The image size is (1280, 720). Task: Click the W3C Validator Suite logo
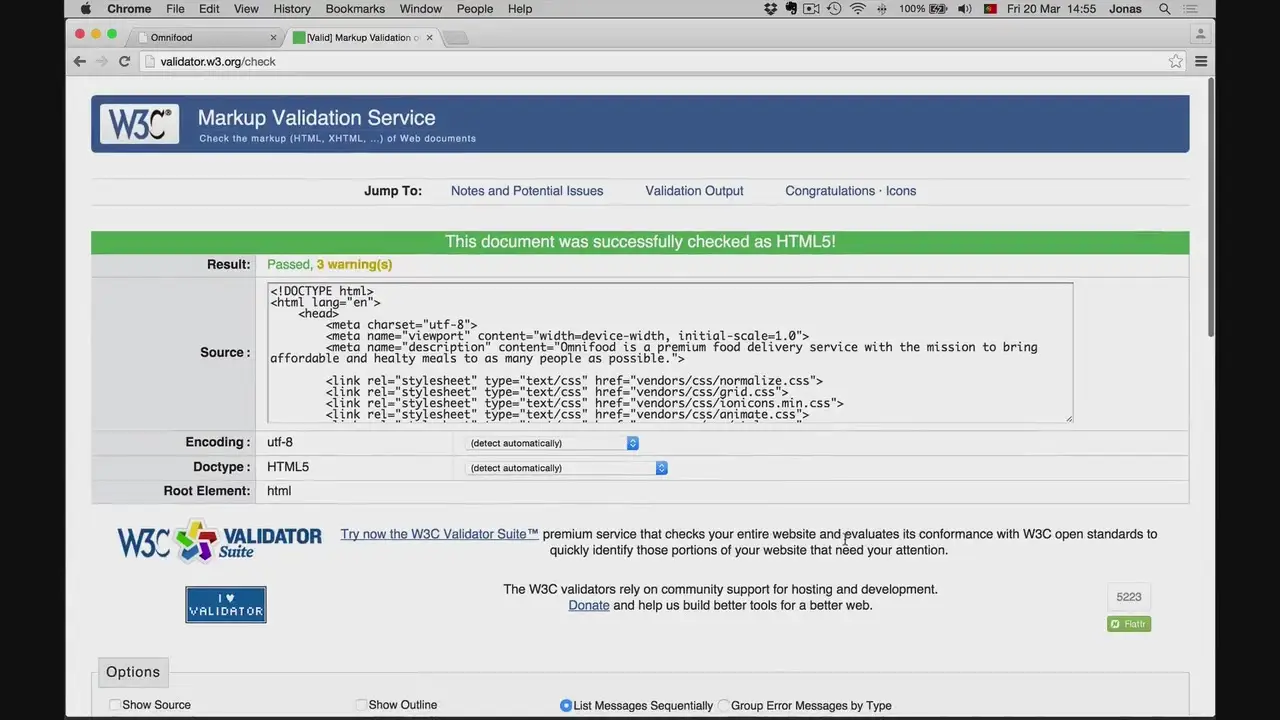[219, 541]
